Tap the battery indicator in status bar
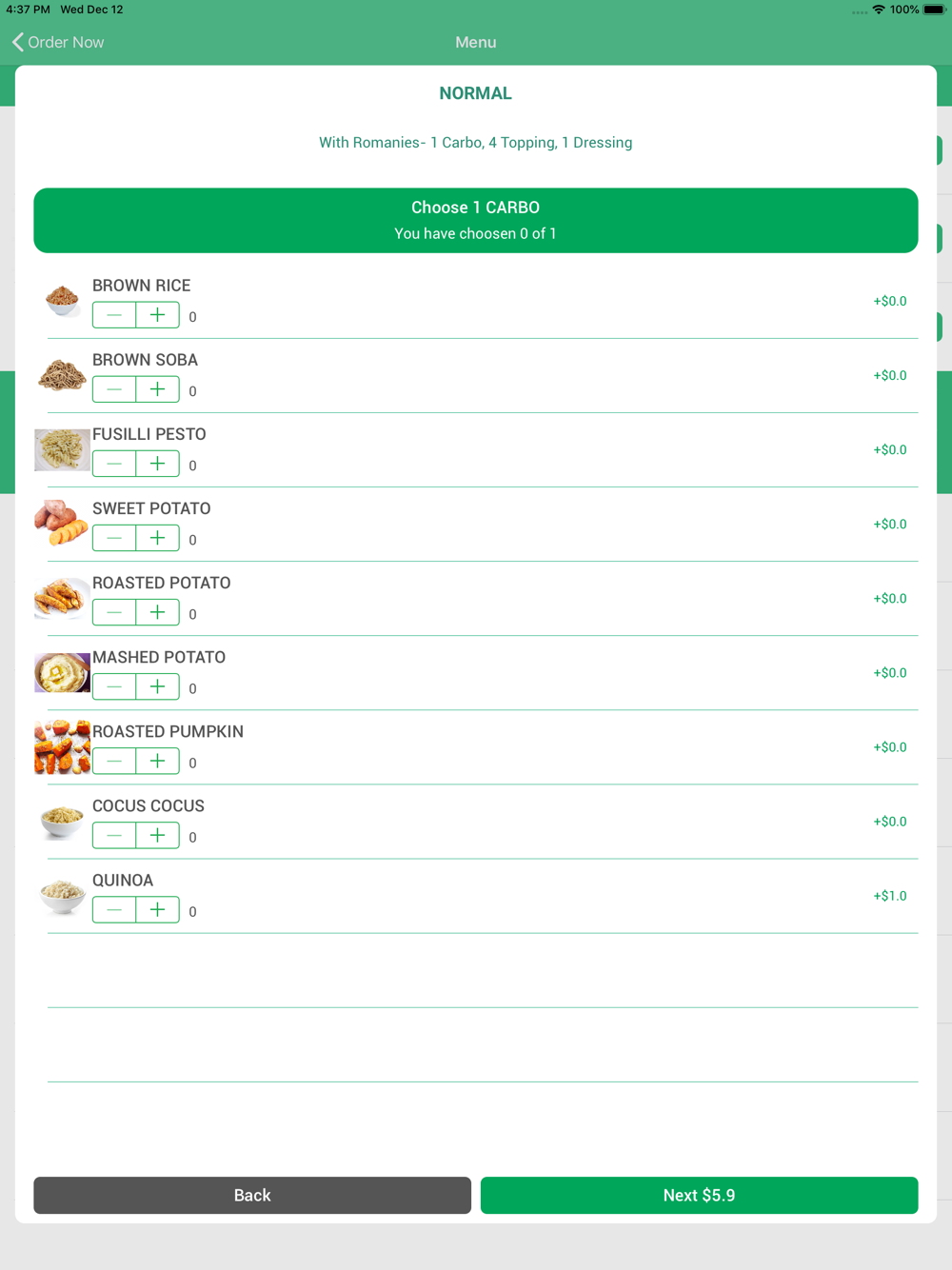The image size is (952, 1270). click(x=934, y=10)
